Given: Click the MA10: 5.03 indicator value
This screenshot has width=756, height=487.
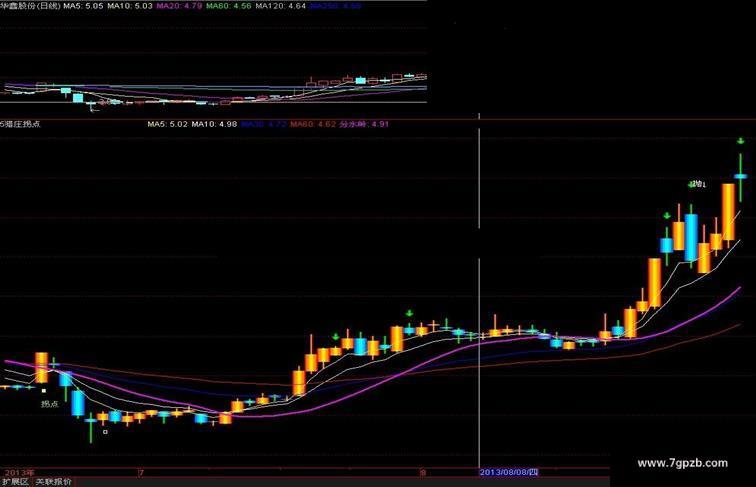Looking at the screenshot, I should pyautogui.click(x=130, y=6).
